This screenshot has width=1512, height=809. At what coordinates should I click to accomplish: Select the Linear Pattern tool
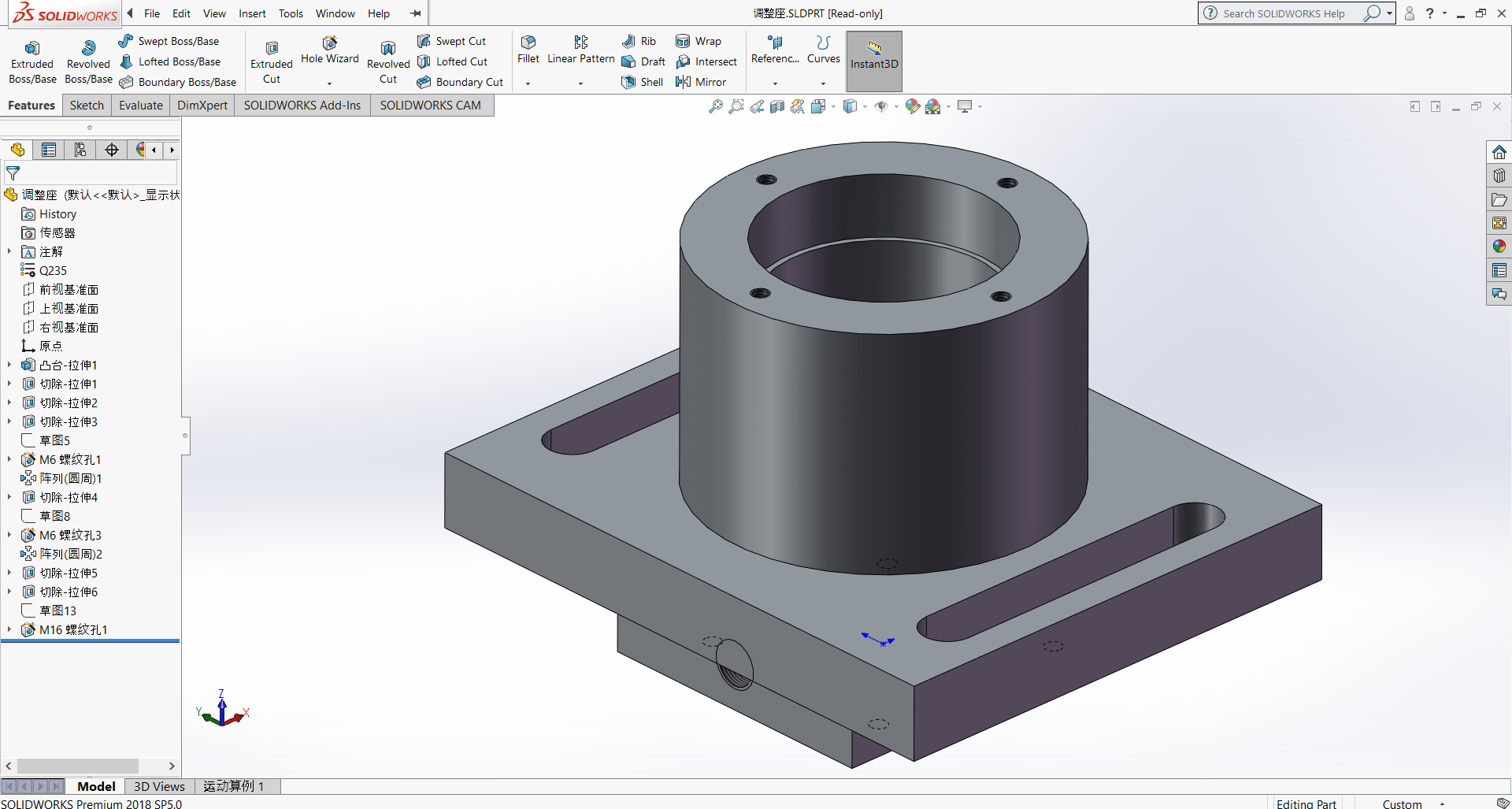click(581, 50)
